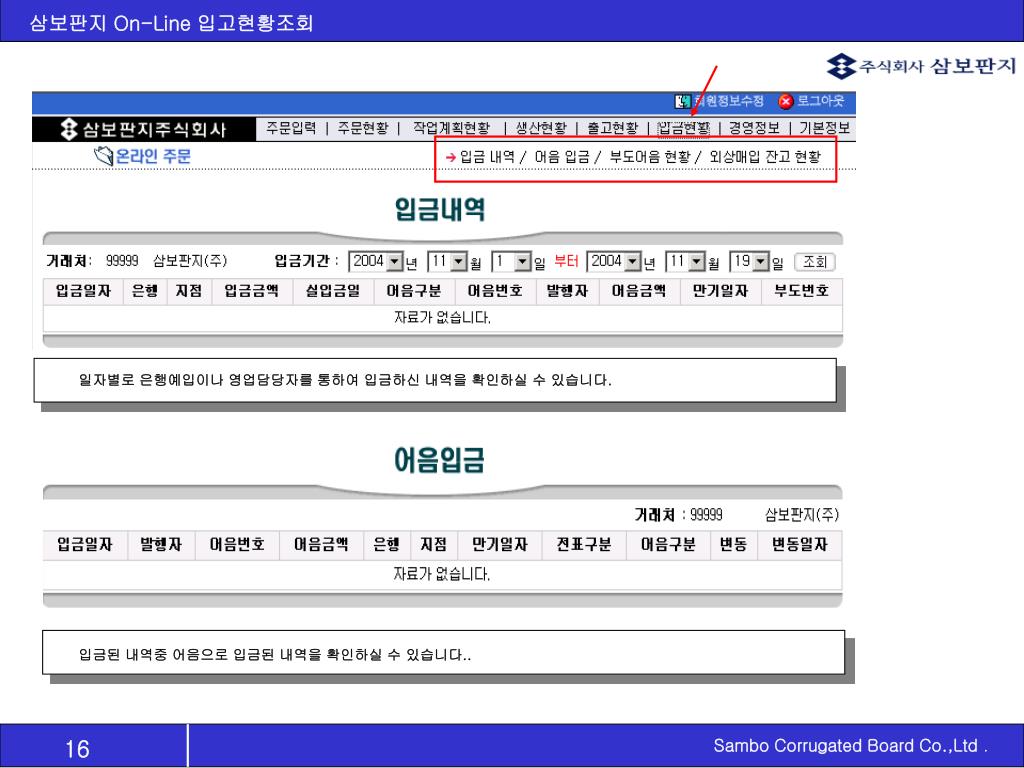Open the 주문현황 menu
The image size is (1024, 768).
(362, 128)
